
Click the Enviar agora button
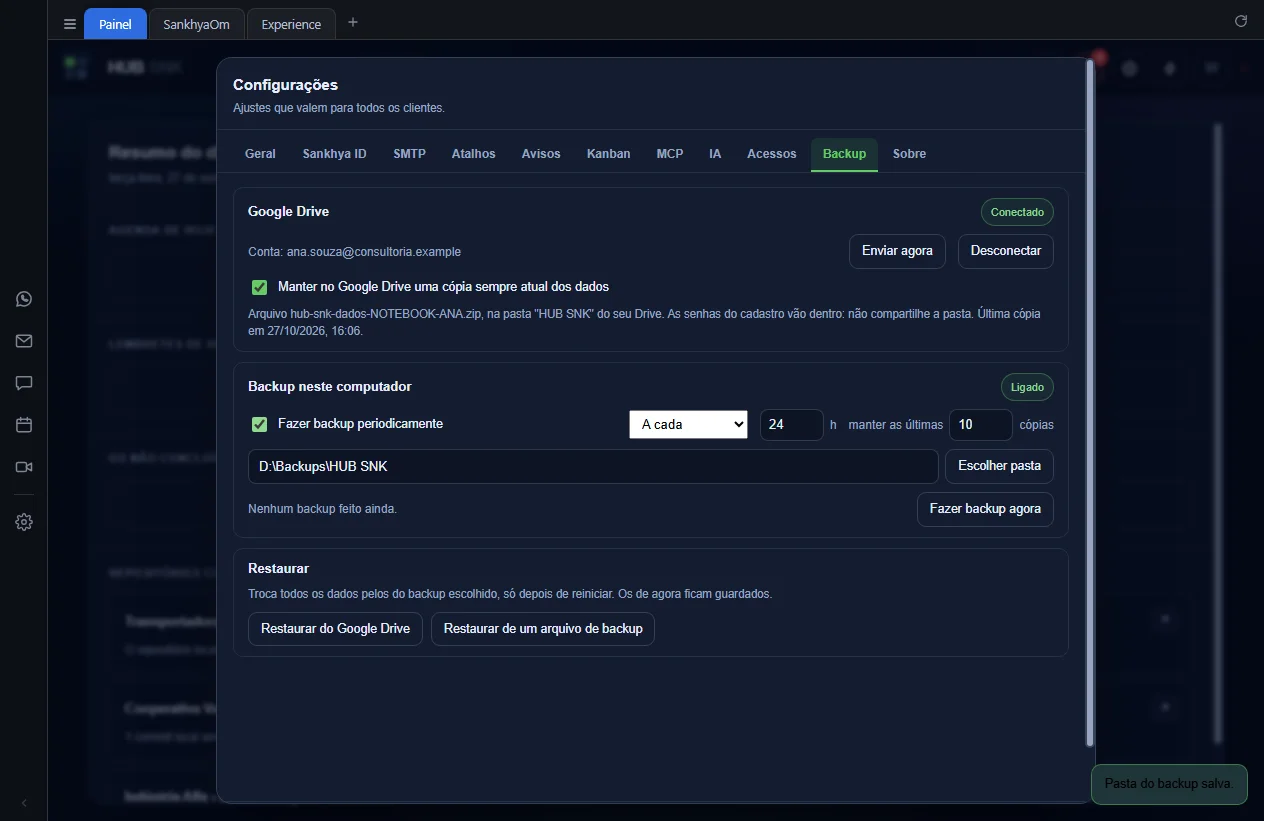pos(897,251)
